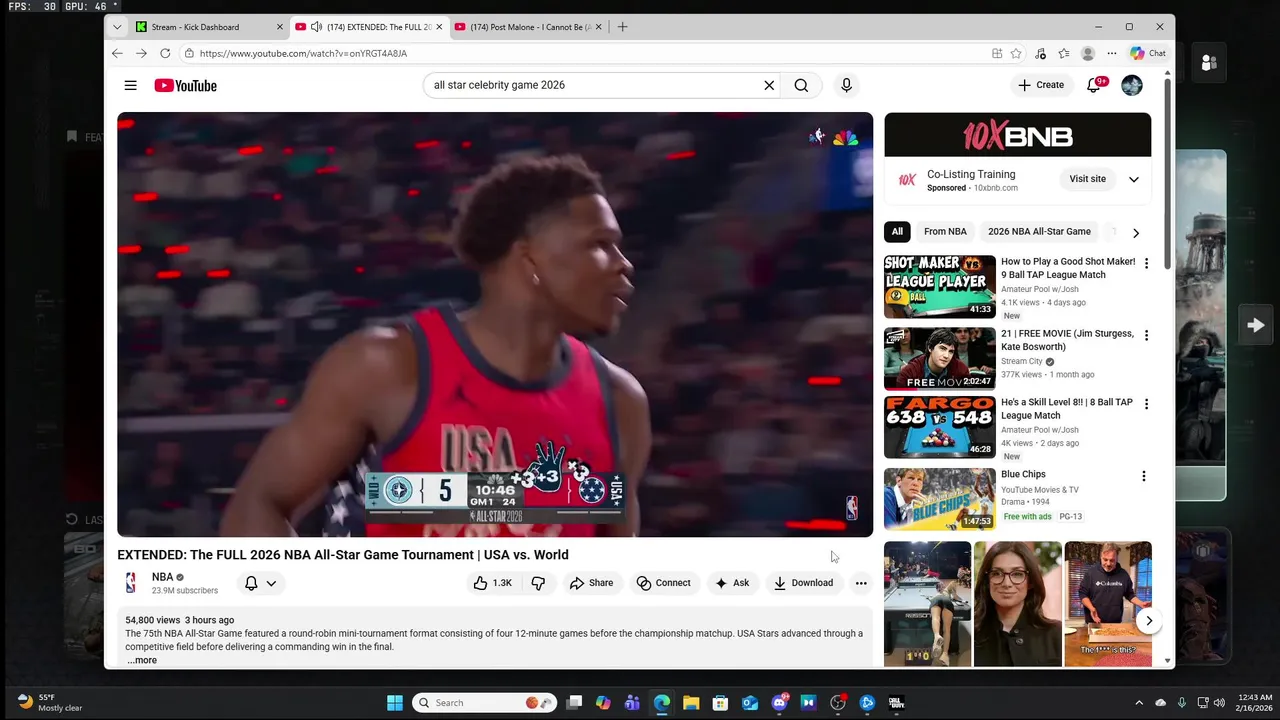Open Blue Chips movie thumbnail
This screenshot has width=1280, height=720.
[940, 499]
